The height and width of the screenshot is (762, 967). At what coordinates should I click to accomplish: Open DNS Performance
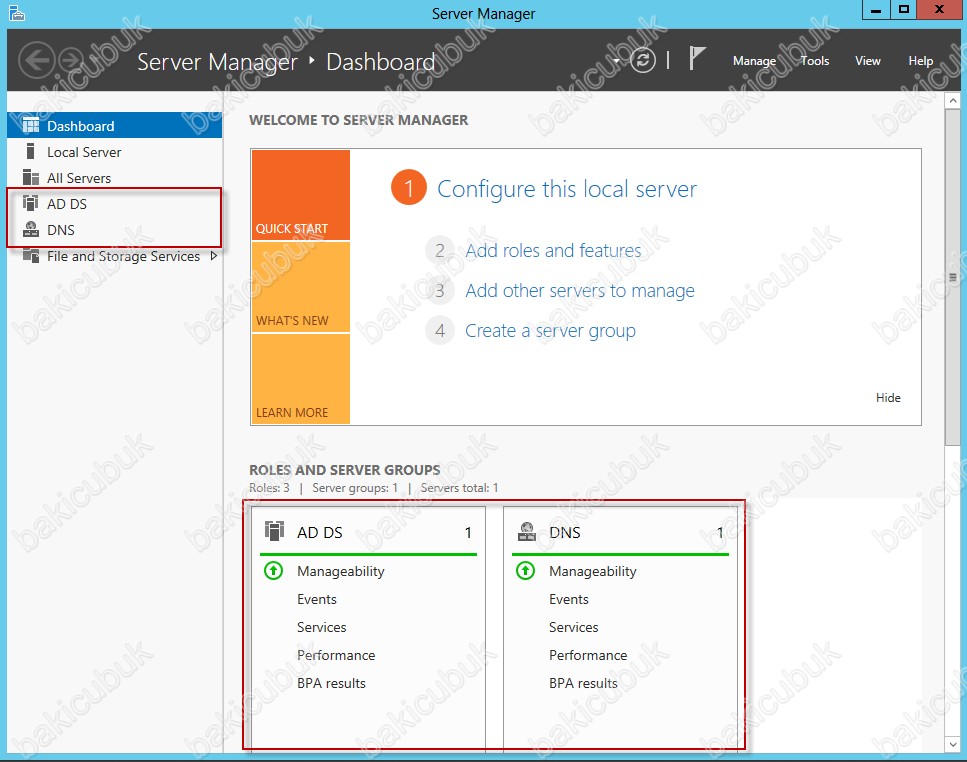(x=588, y=655)
